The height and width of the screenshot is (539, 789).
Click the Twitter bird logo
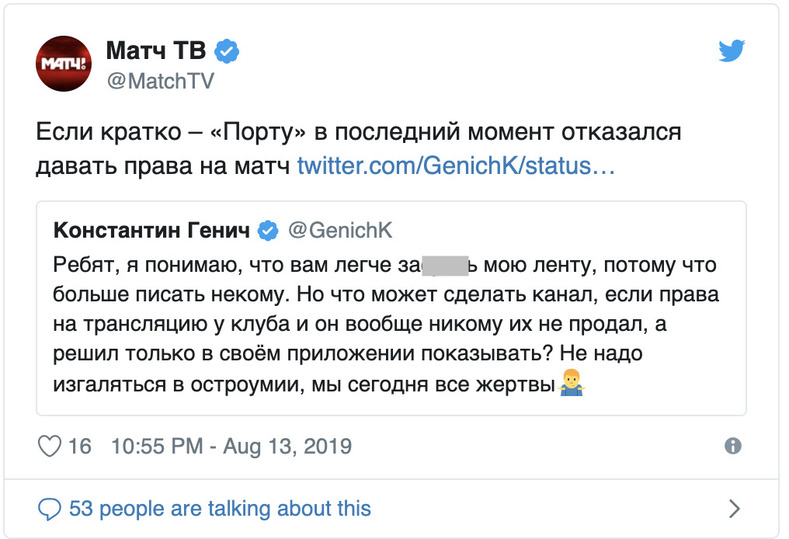tap(733, 52)
